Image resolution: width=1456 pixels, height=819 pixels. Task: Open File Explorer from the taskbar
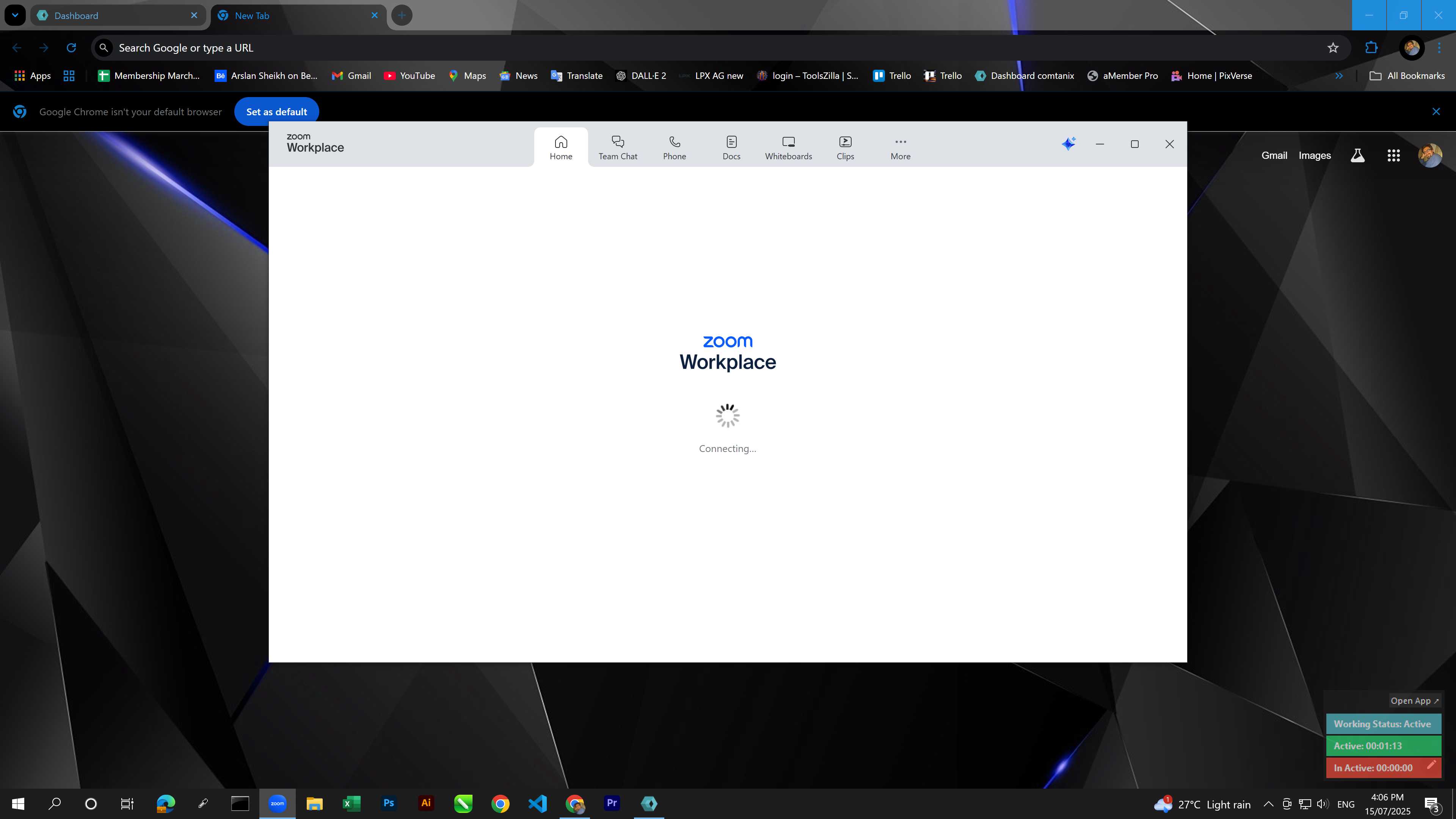tap(314, 804)
